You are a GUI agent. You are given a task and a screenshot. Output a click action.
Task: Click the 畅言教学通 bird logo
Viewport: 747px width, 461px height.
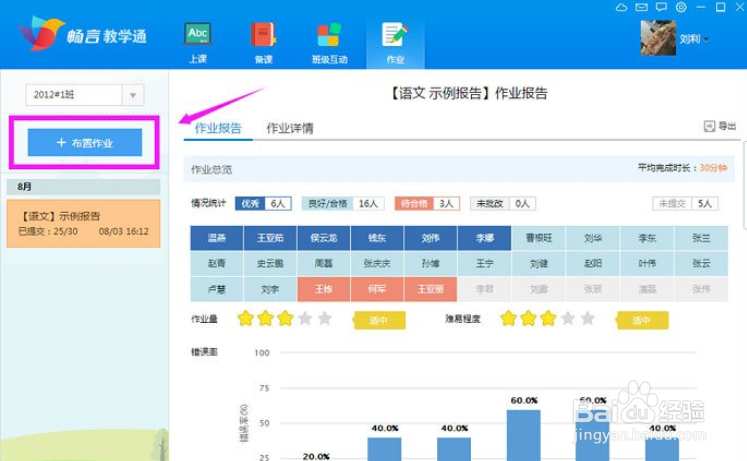click(x=41, y=33)
